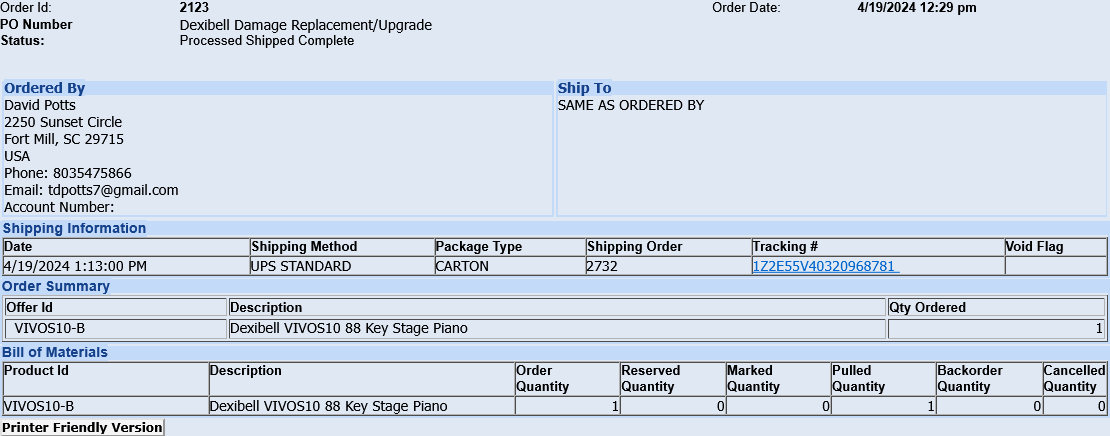
Task: Click the Printer Friendly Version button
Action: click(x=82, y=427)
